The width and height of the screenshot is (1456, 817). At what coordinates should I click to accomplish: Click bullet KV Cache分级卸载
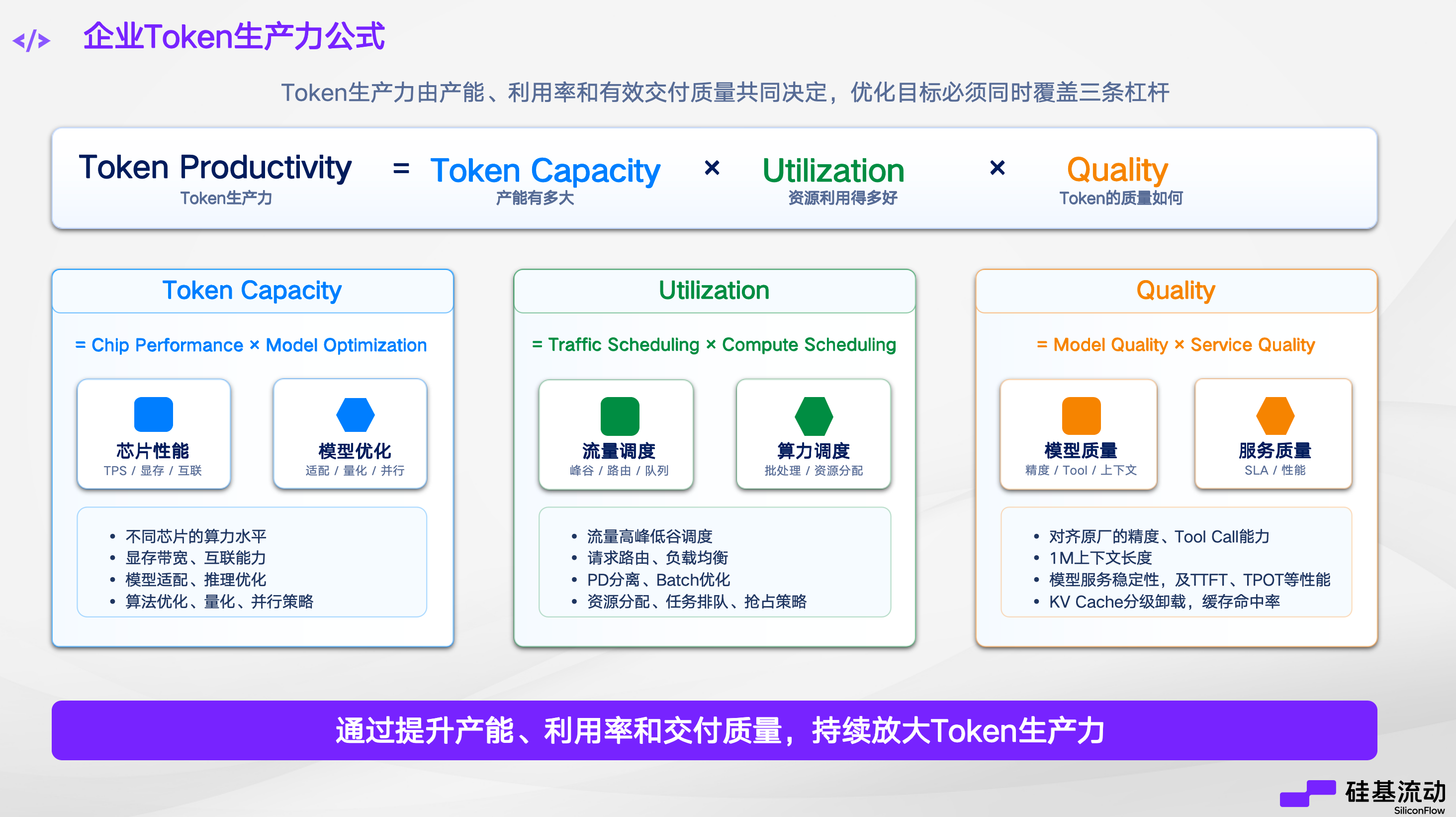tap(1164, 602)
